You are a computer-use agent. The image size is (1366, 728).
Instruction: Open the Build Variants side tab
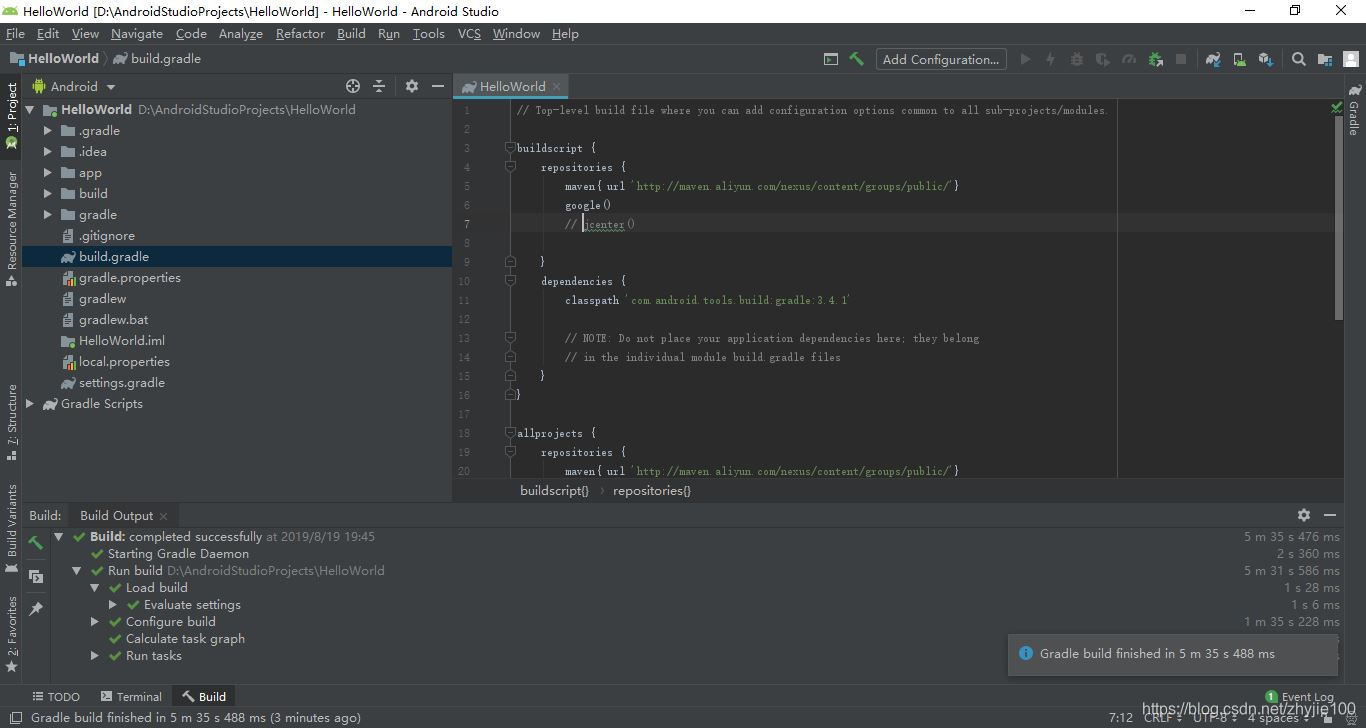(x=12, y=528)
